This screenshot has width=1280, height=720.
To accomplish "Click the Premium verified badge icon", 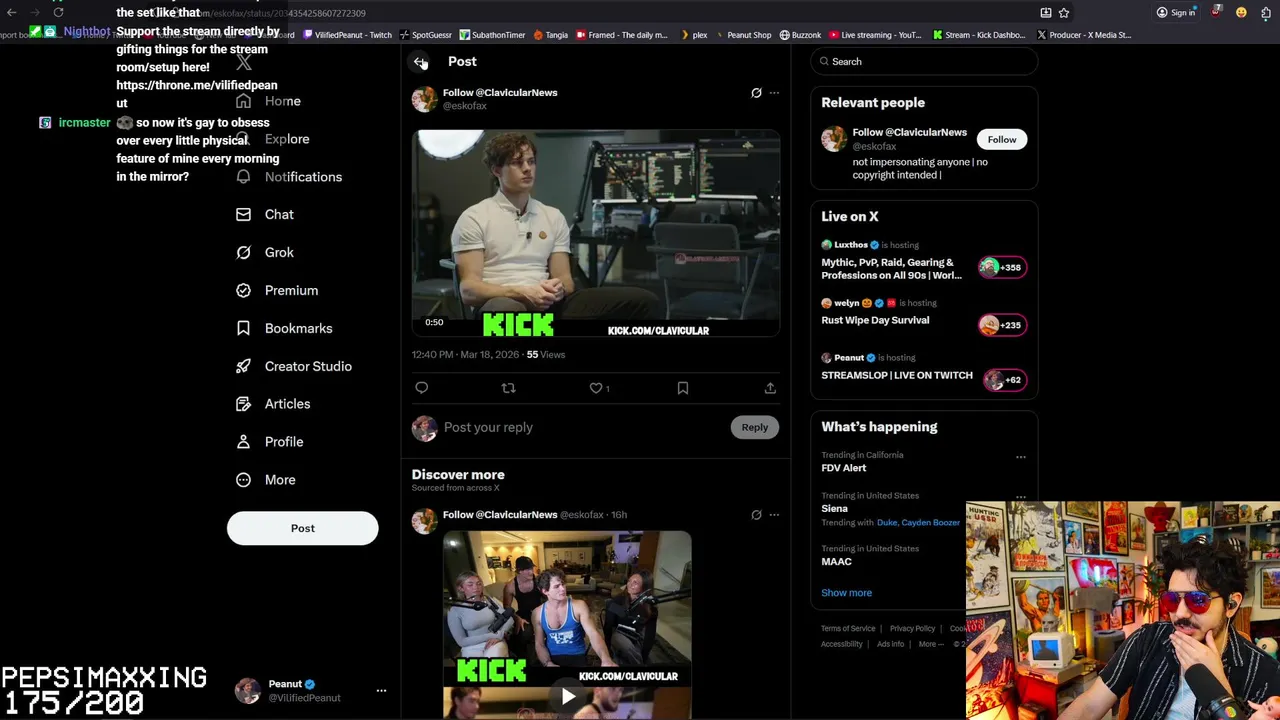I will pyautogui.click(x=243, y=291).
